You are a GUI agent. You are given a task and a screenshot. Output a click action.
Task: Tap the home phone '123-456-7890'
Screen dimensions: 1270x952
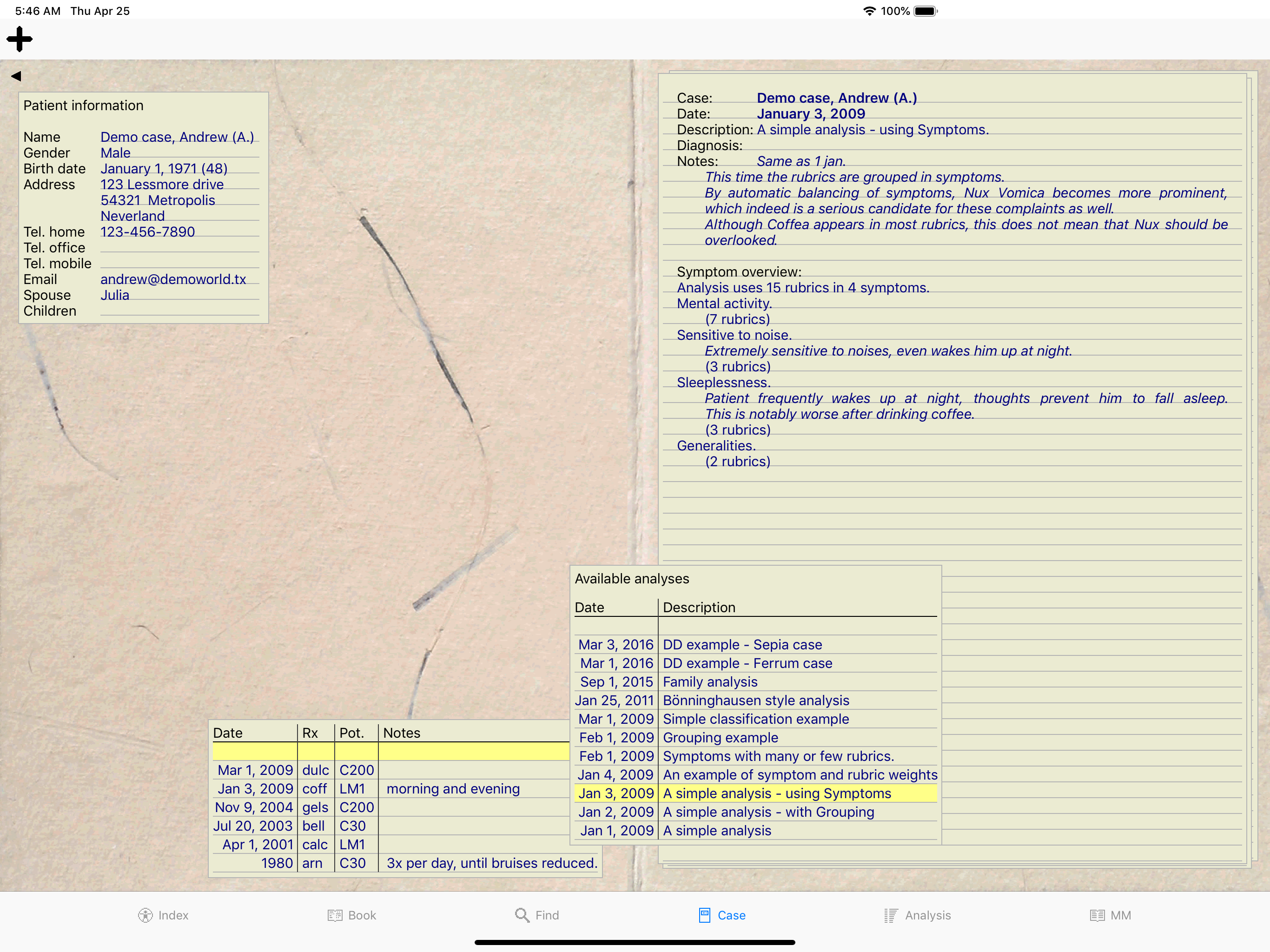[147, 232]
